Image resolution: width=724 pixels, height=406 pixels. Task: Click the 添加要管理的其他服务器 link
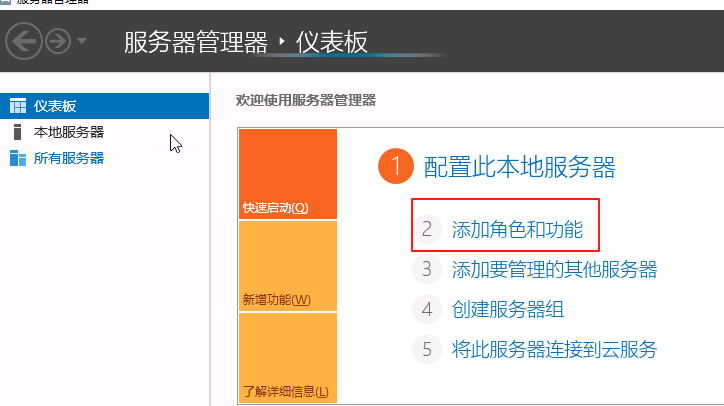[x=554, y=270]
